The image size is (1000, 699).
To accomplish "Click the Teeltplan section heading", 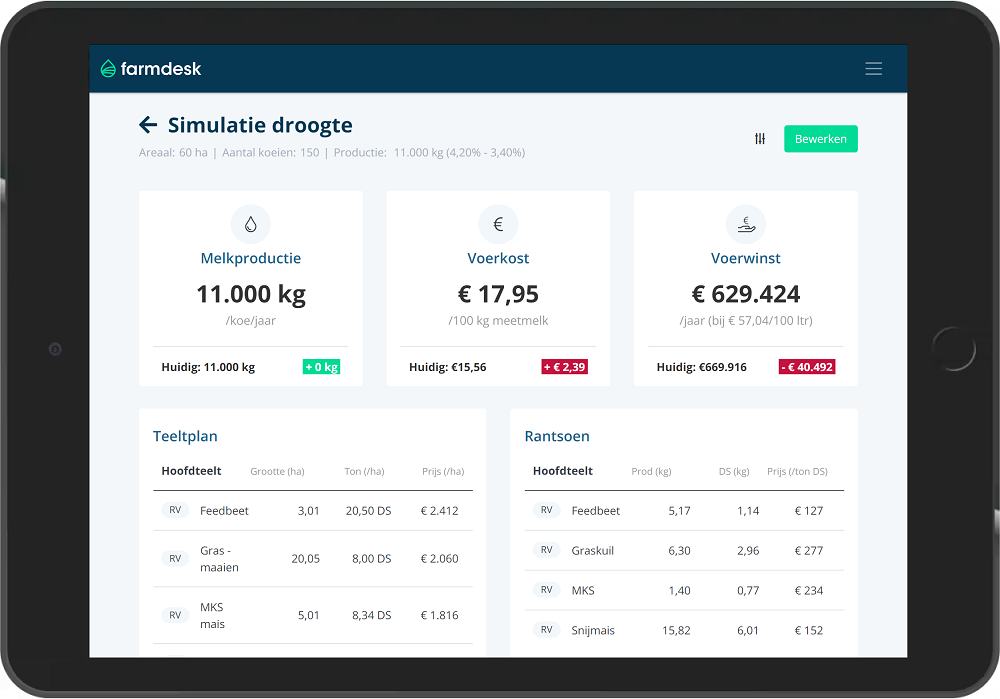I will (185, 436).
